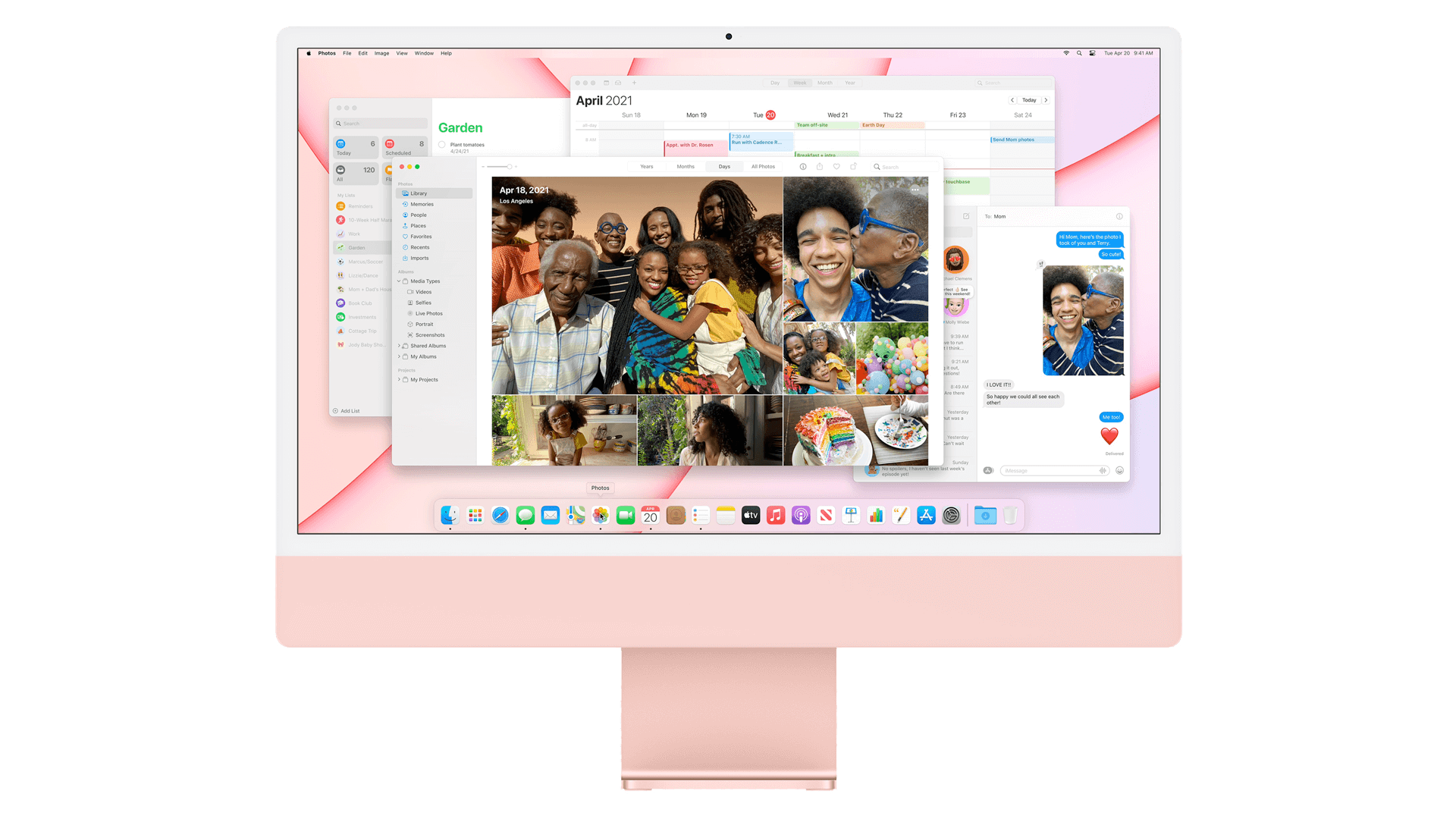
Task: Open Music app in the Dock
Action: pos(776,516)
